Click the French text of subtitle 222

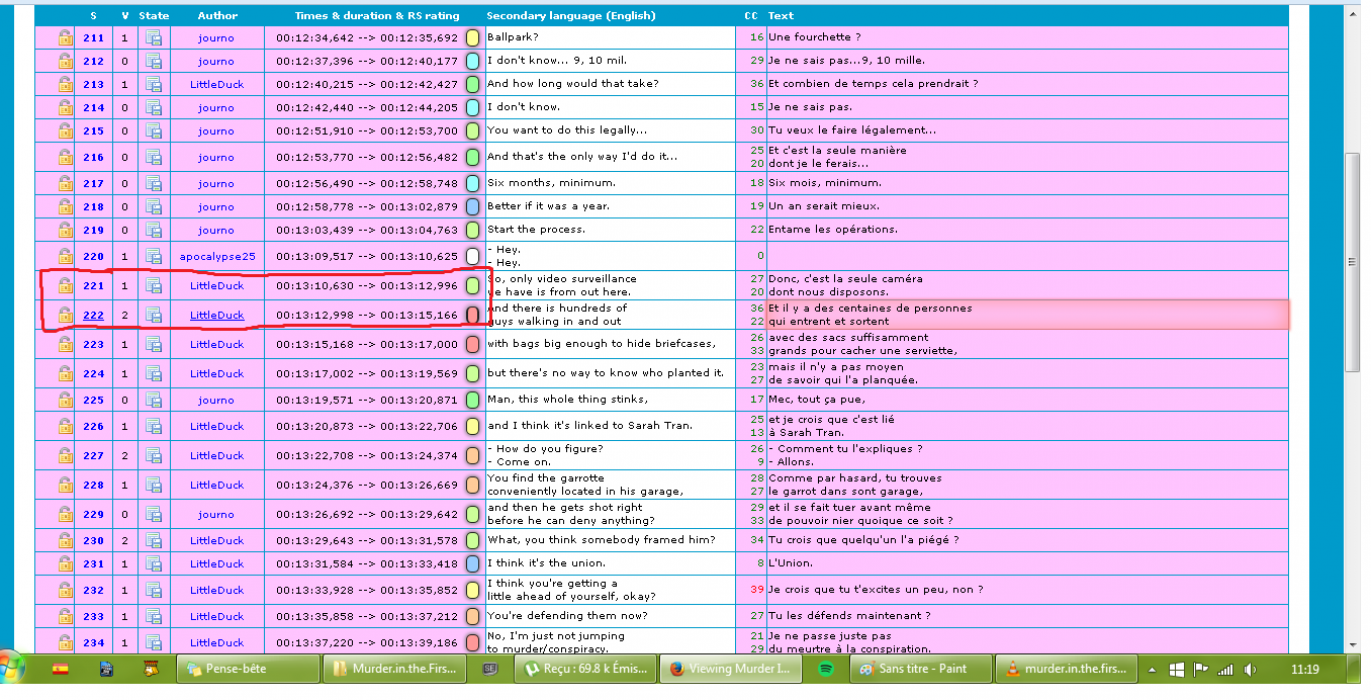click(x=869, y=315)
